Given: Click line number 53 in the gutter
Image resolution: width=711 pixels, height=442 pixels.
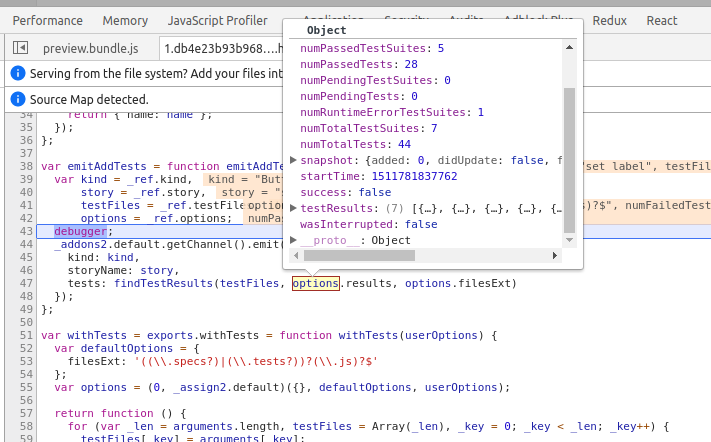Looking at the screenshot, I should (x=26, y=361).
